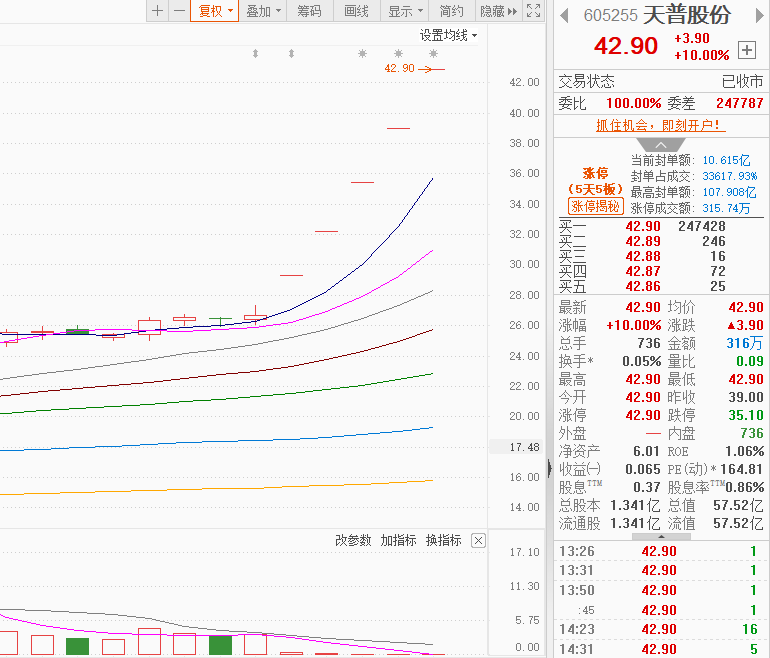The width and height of the screenshot is (770, 658).
Task: Open the 复权 dropdown
Action: pyautogui.click(x=215, y=11)
